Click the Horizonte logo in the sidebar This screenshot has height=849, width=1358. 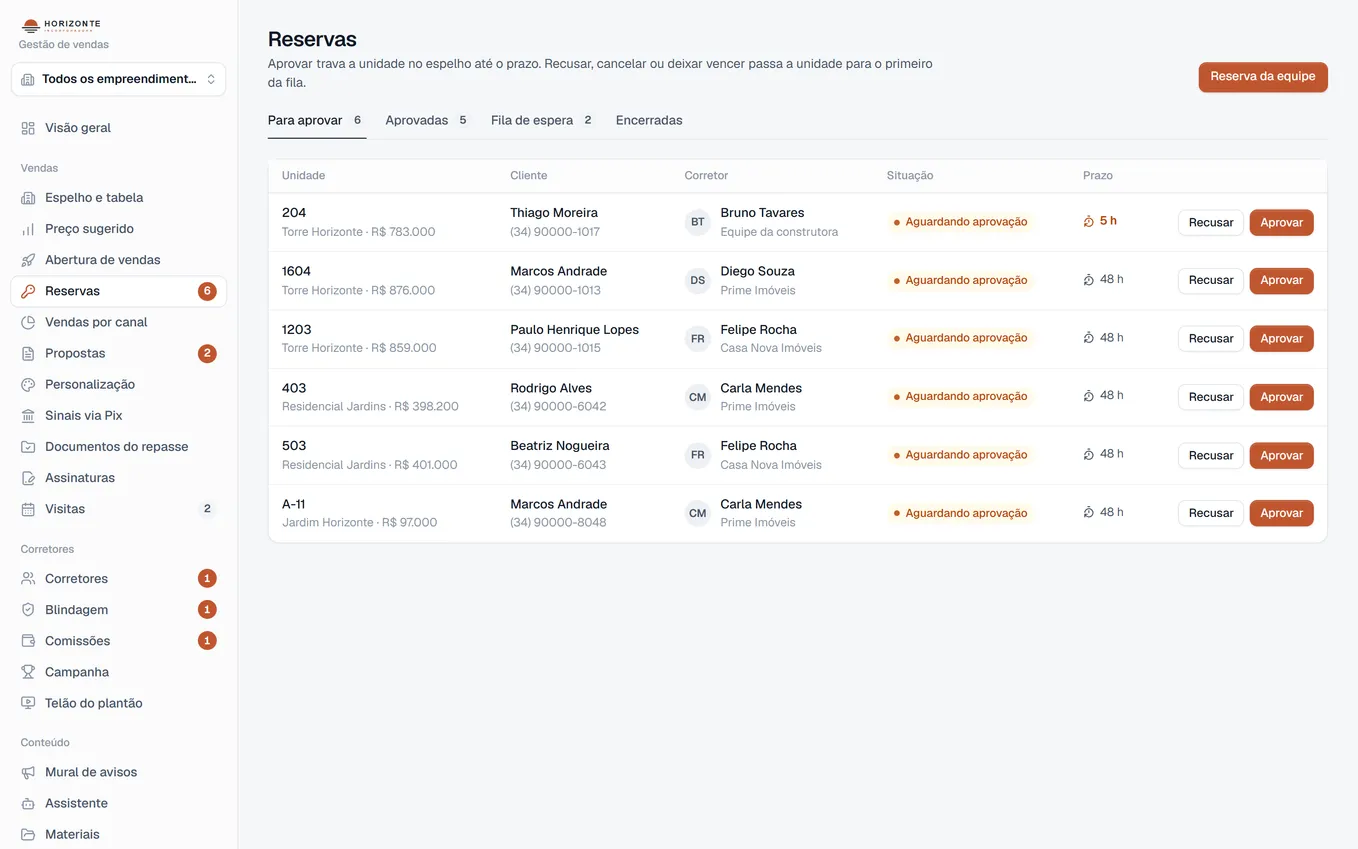tap(61, 25)
